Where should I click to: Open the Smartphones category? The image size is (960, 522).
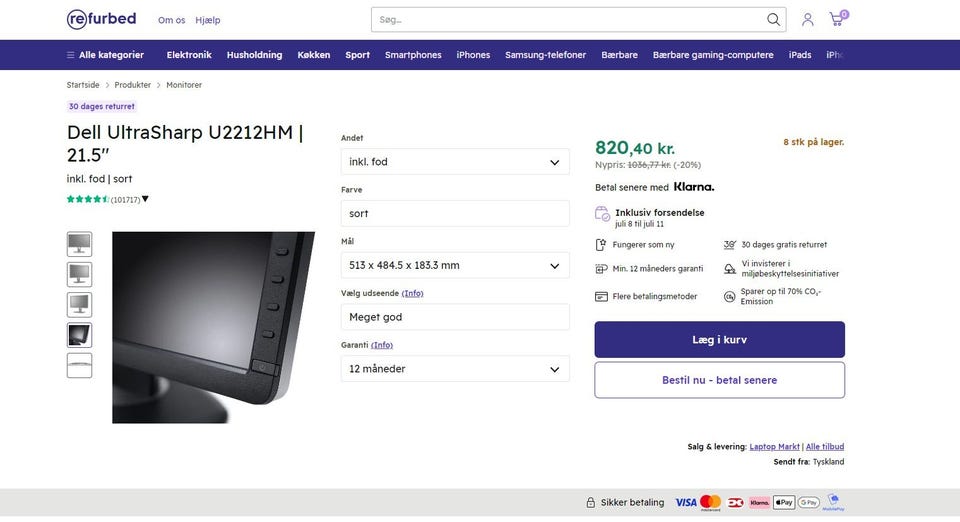pyautogui.click(x=413, y=55)
